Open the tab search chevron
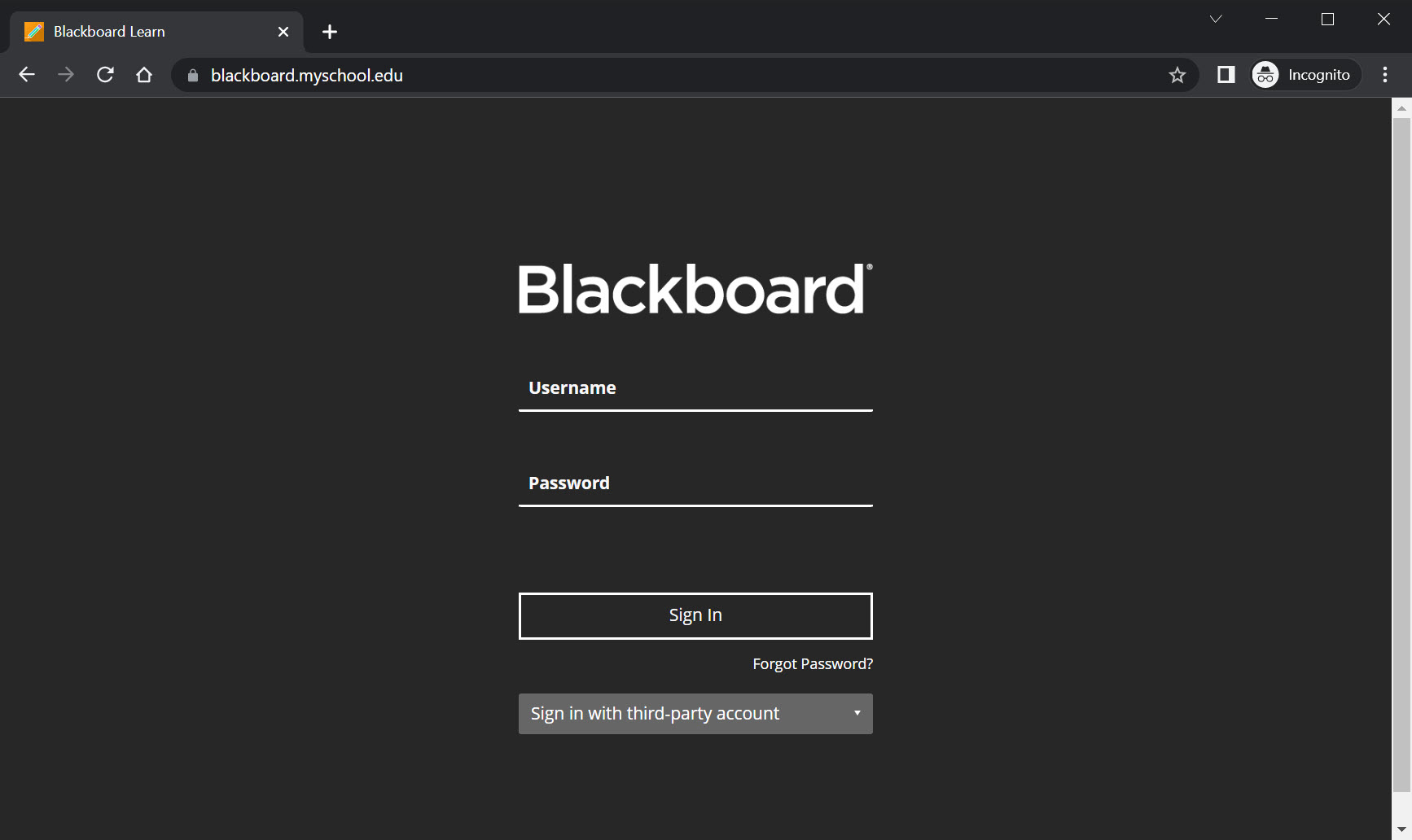The width and height of the screenshot is (1412, 840). click(x=1215, y=18)
